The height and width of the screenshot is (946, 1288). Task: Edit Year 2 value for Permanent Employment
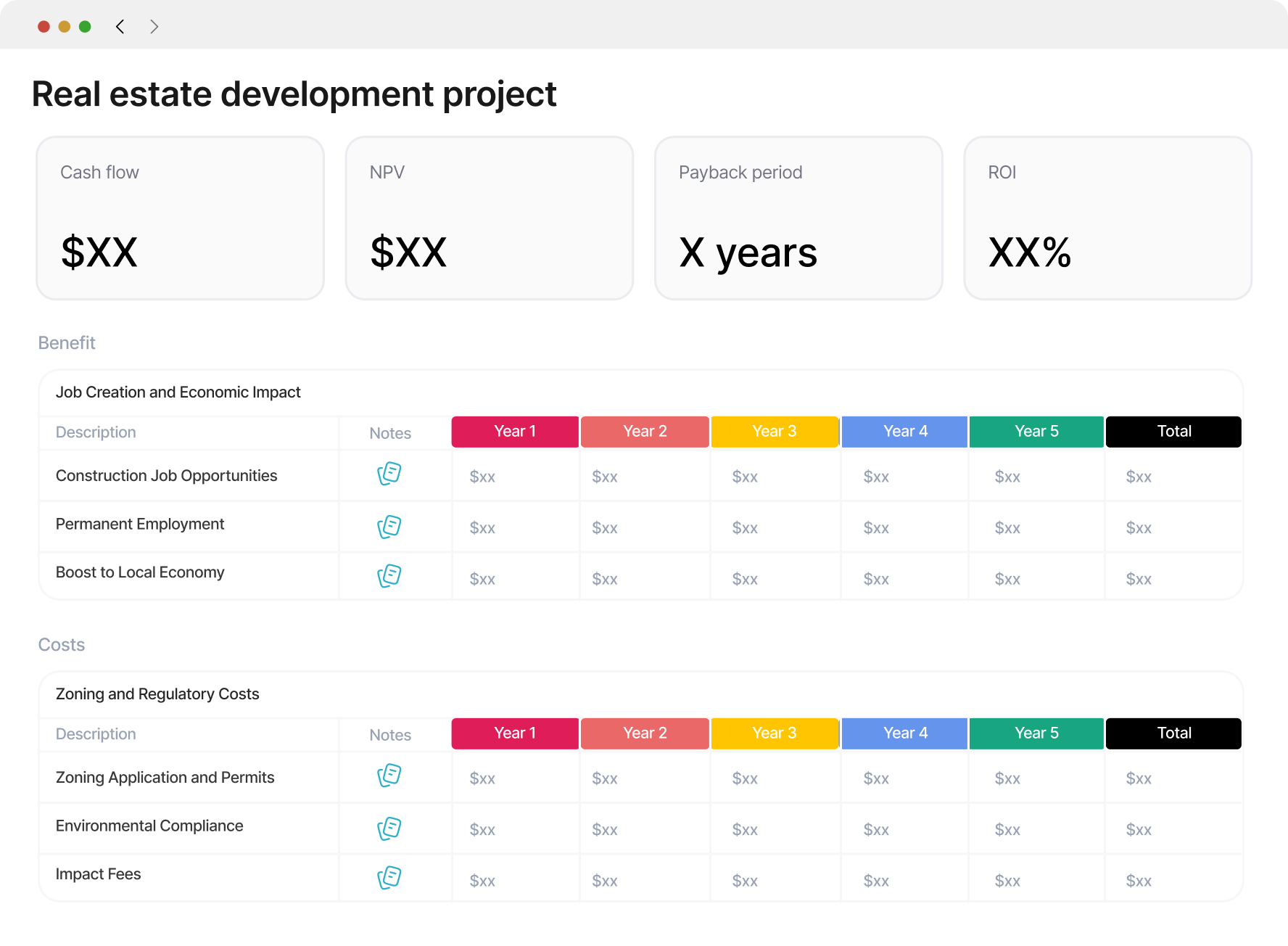(605, 528)
